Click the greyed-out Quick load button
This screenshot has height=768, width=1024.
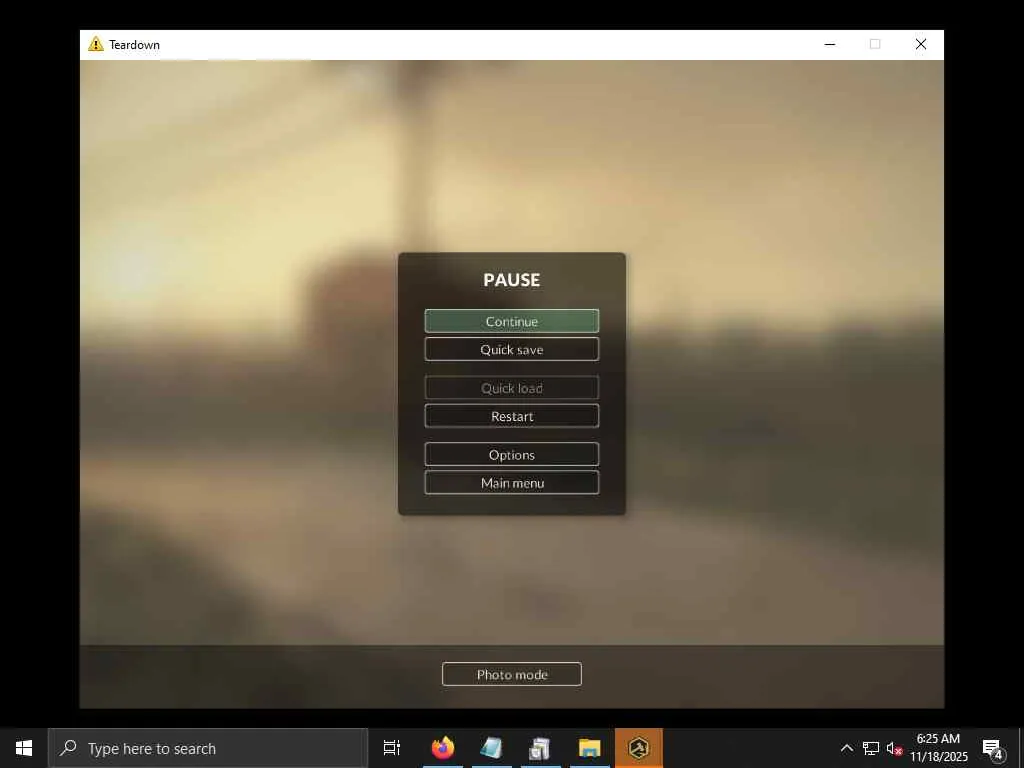coord(511,388)
